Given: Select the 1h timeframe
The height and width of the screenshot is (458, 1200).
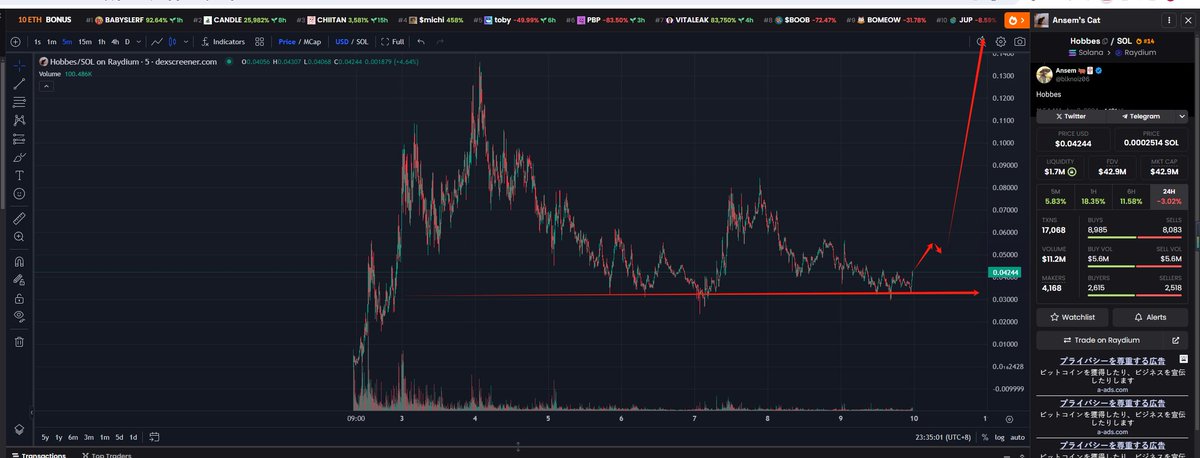Looking at the screenshot, I should tap(102, 42).
